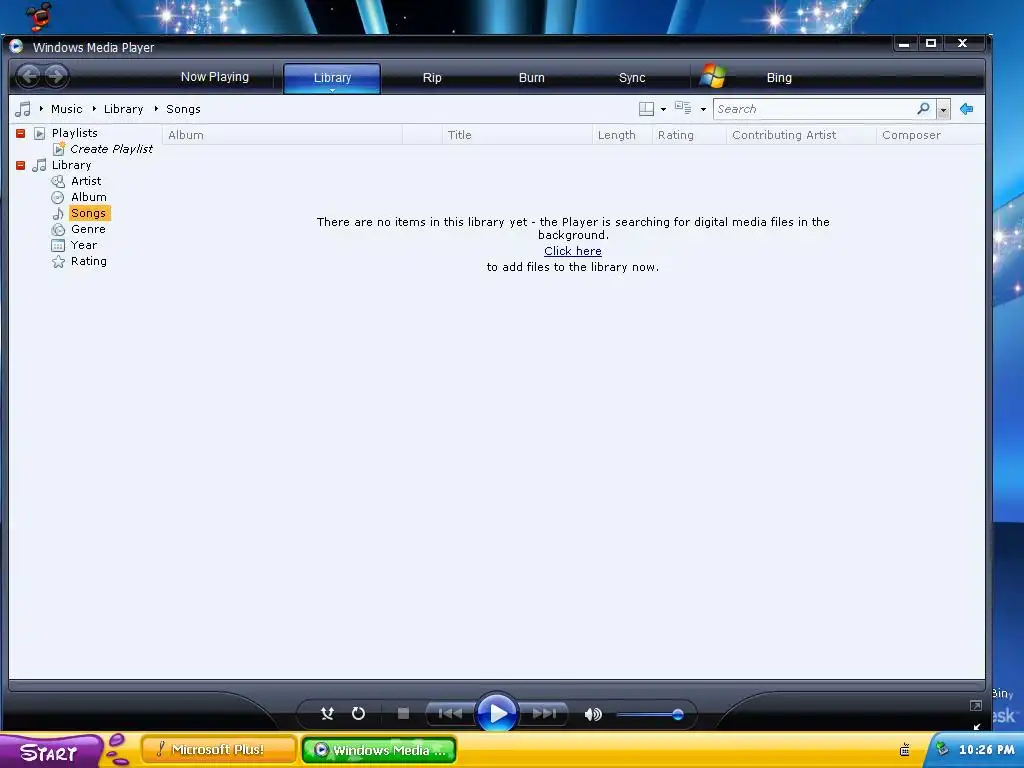Mute the speaker volume
Viewport: 1024px width, 768px height.
coord(593,714)
